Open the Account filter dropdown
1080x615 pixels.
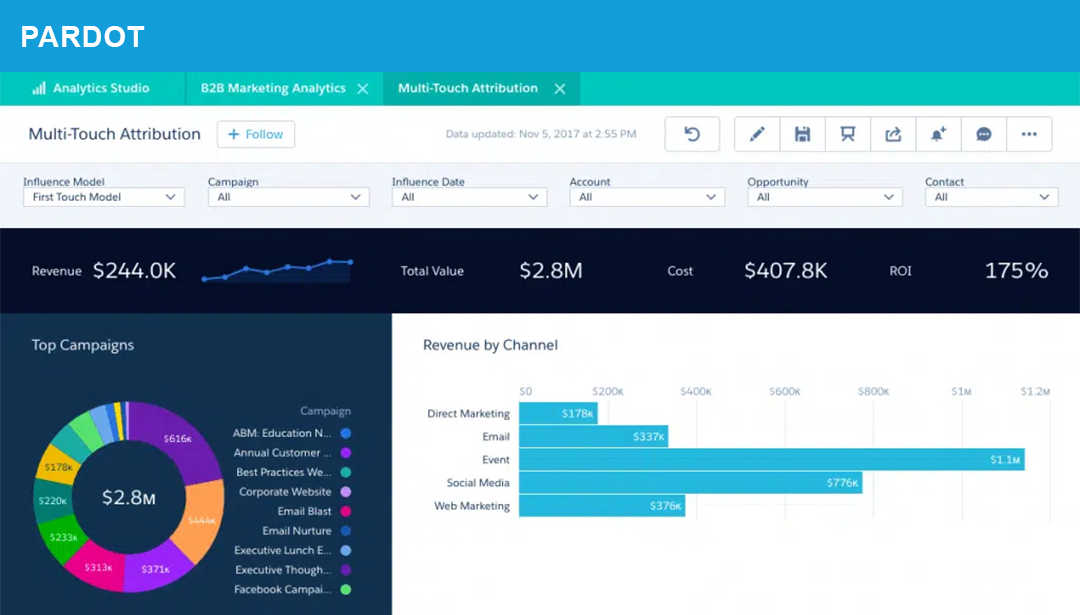coord(647,197)
